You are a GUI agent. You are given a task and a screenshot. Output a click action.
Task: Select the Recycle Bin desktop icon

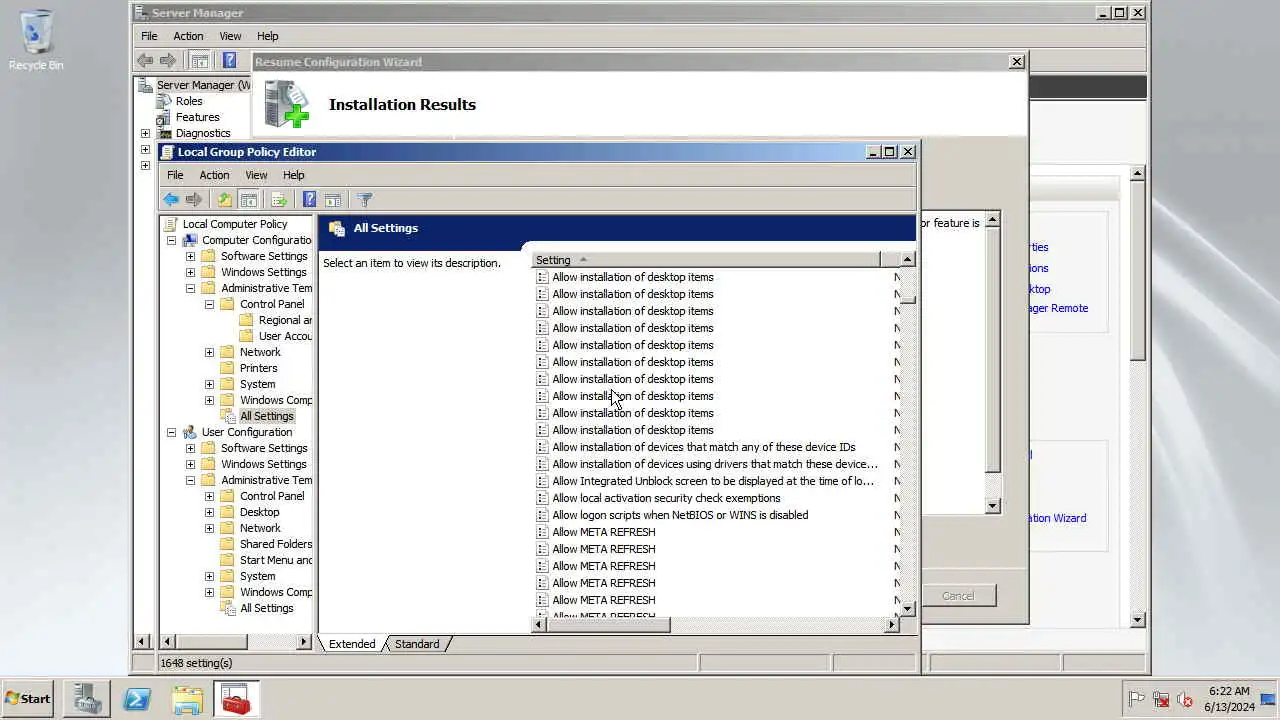36,40
